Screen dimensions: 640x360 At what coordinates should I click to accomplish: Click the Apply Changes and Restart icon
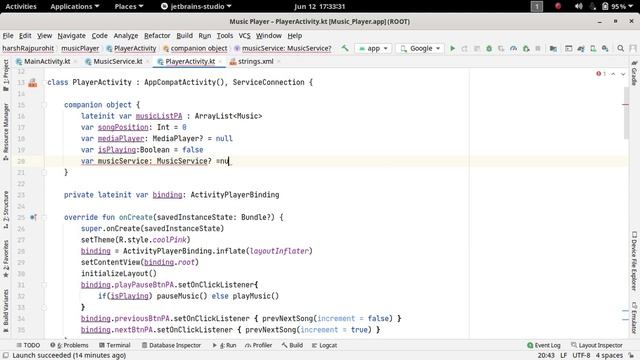(x=464, y=48)
